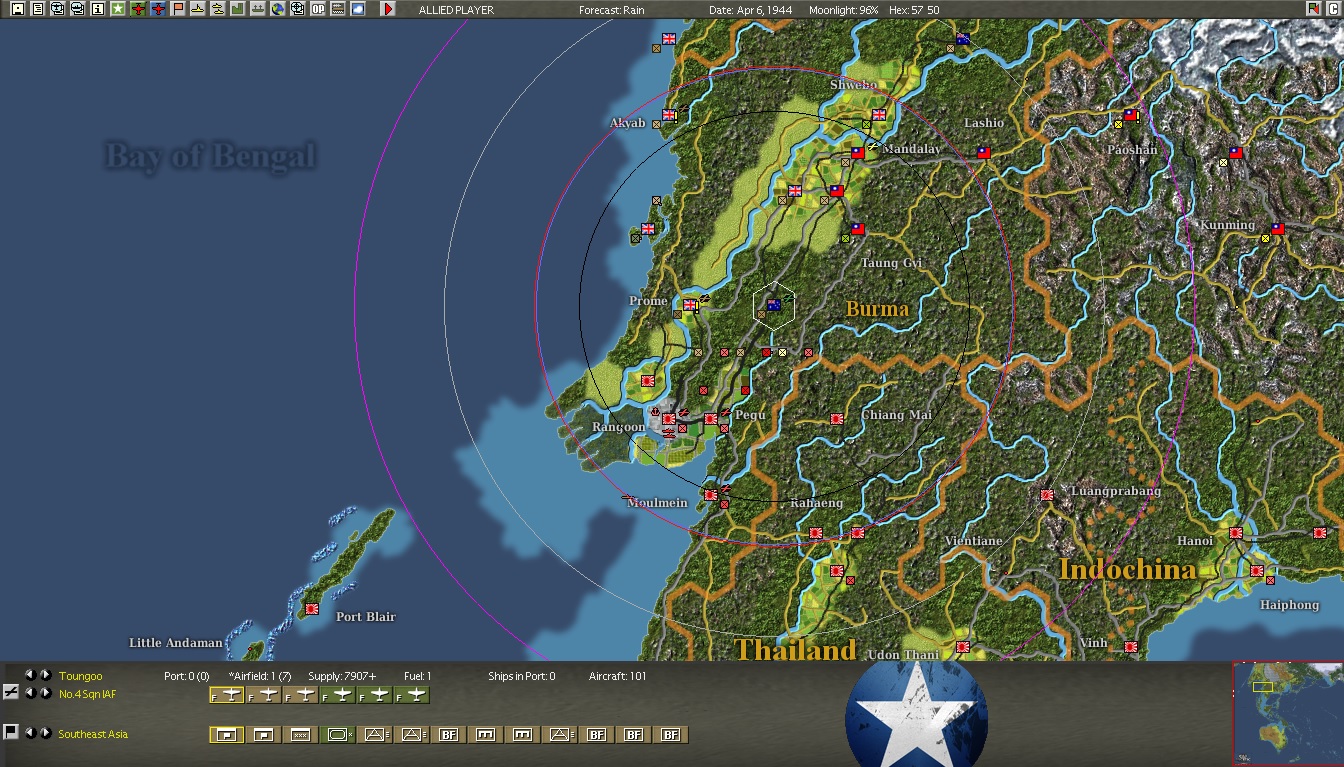This screenshot has width=1344, height=767.
Task: Click the red End Turn arrow in toolbar
Action: point(388,9)
